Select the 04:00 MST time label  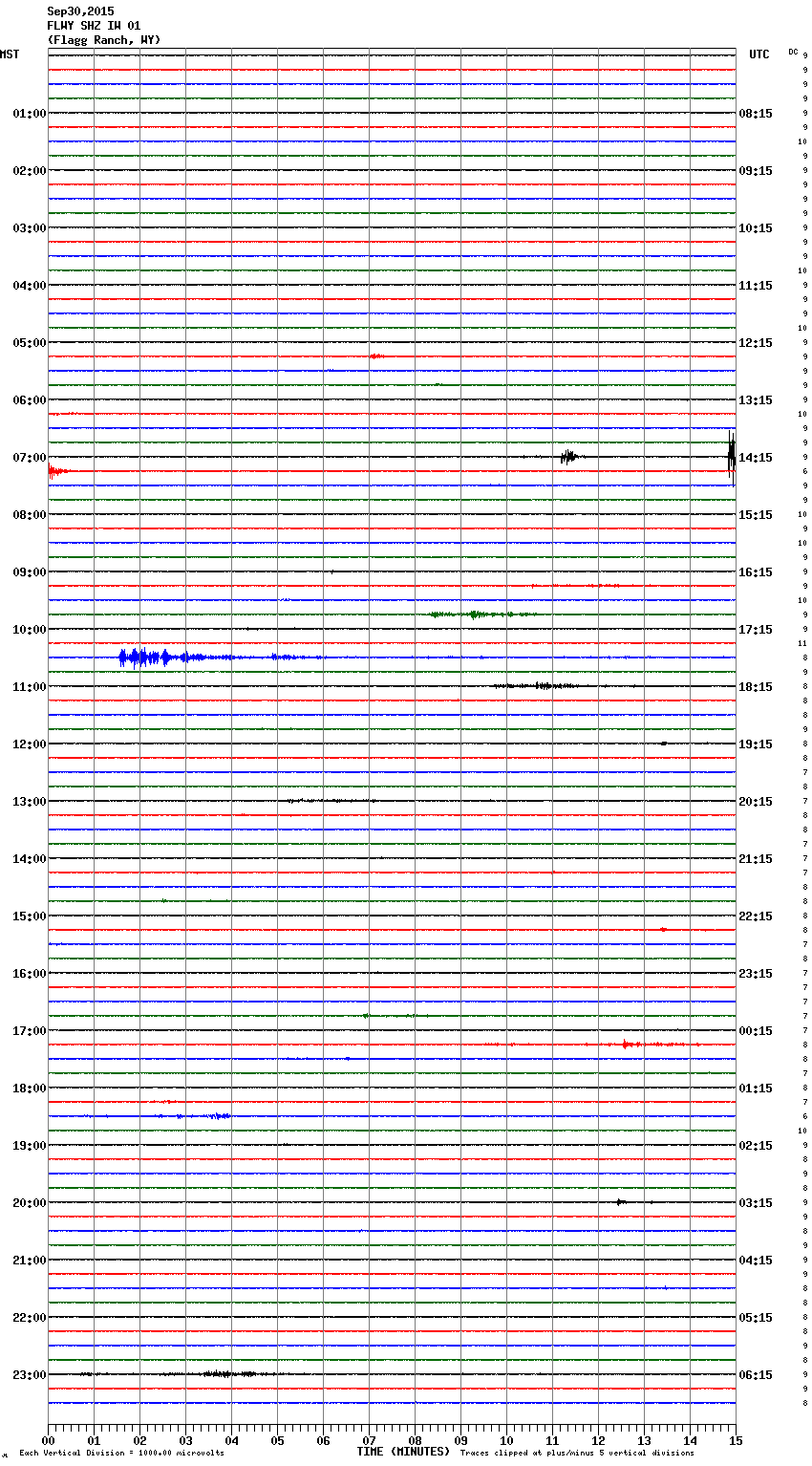(x=30, y=286)
